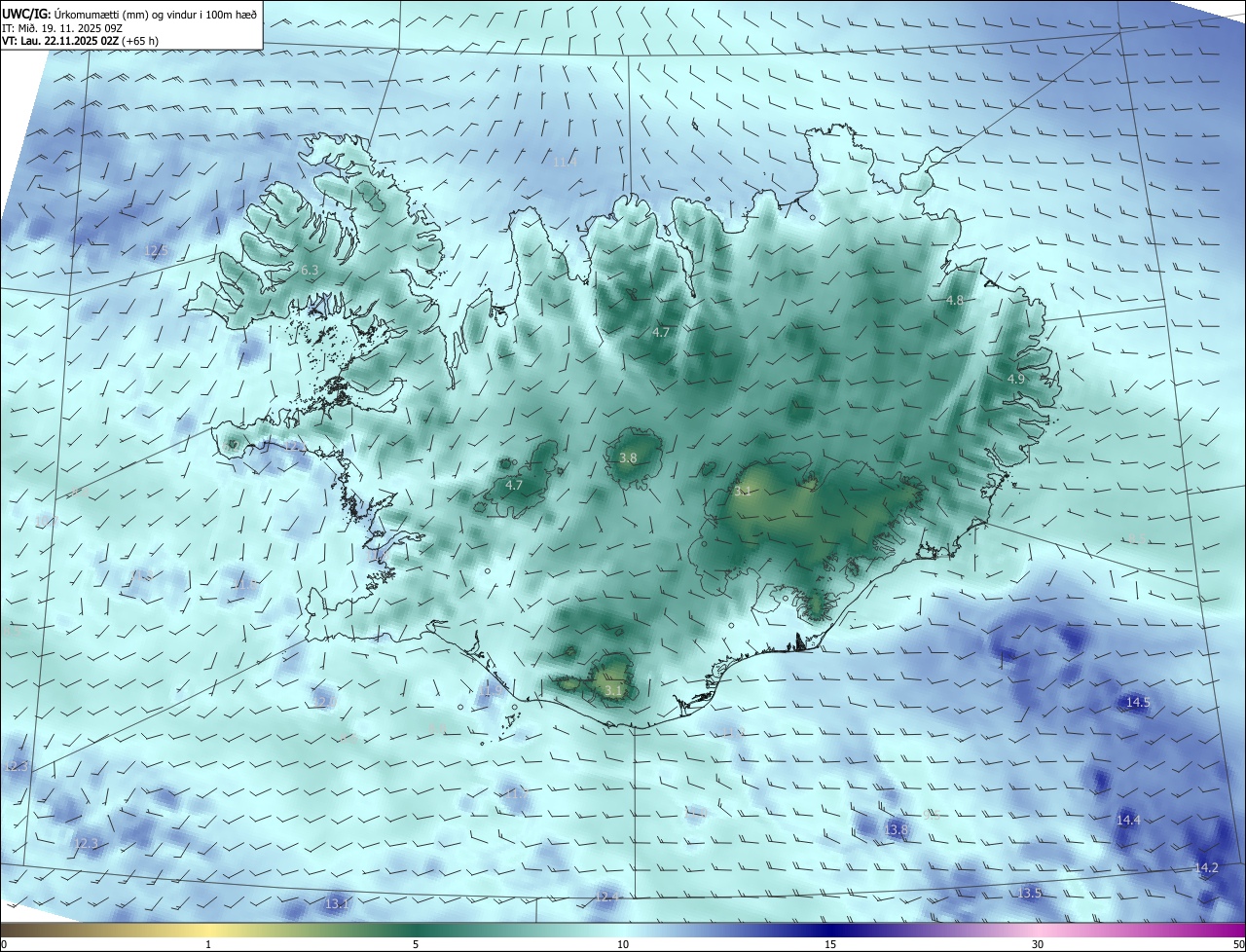
Task: Click the 14.5 value in the southeastern sea
Action: 1138,702
